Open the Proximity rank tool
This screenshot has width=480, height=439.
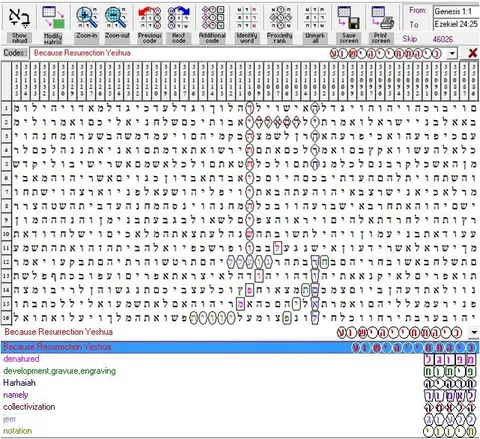click(280, 17)
